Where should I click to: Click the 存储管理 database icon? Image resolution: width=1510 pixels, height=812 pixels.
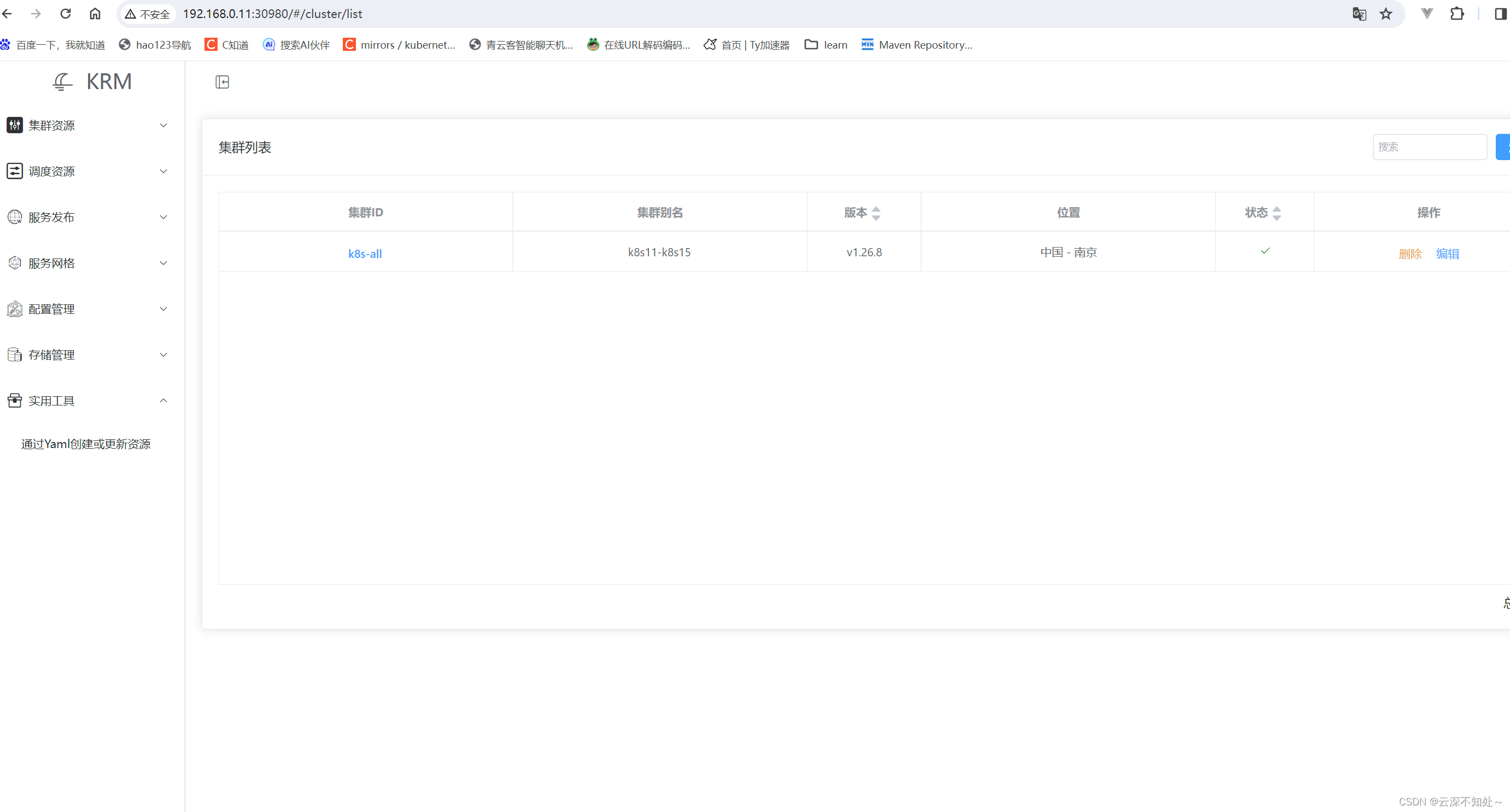(x=15, y=355)
